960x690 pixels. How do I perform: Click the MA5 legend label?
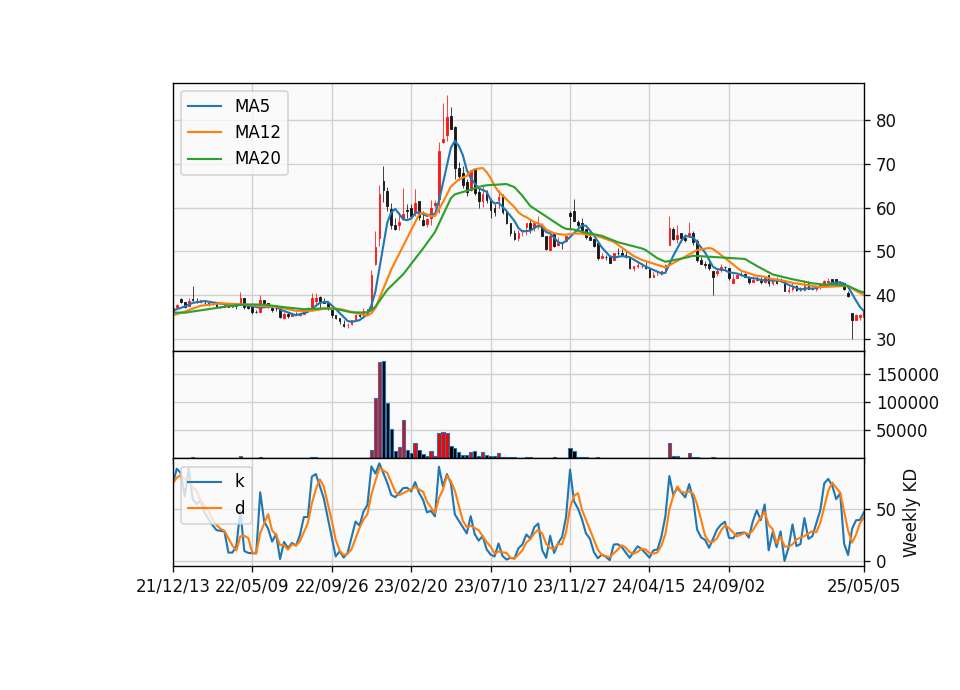[x=252, y=106]
